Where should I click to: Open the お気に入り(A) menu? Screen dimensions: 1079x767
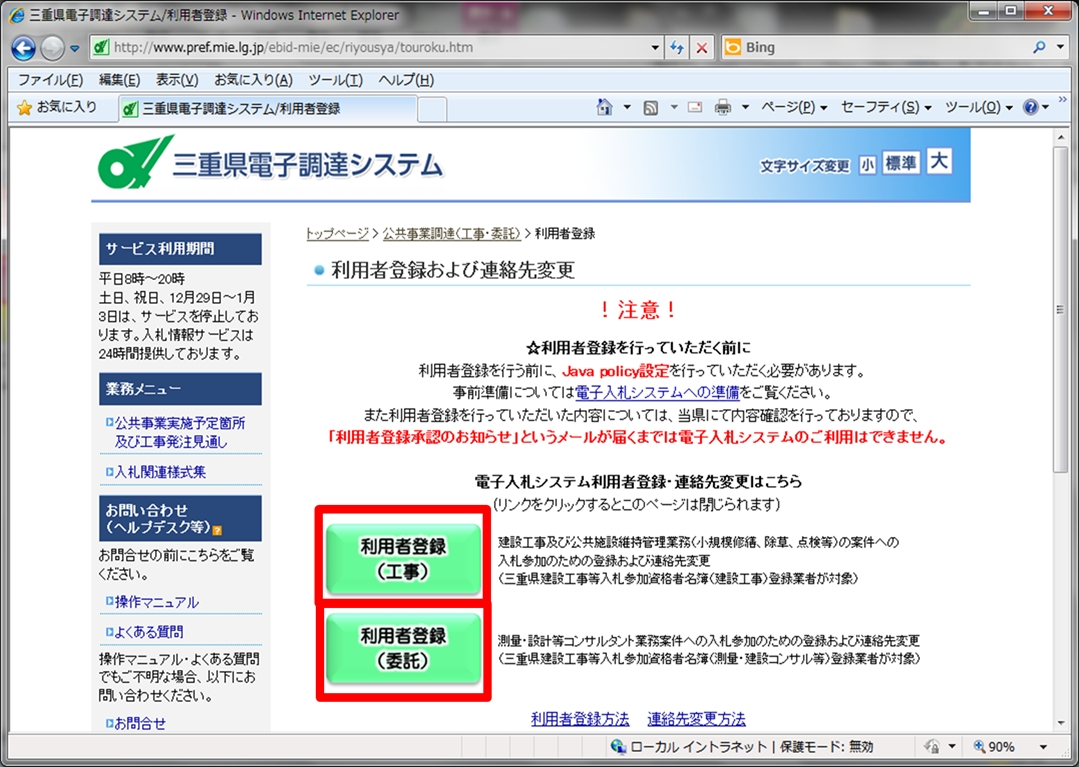click(x=253, y=80)
